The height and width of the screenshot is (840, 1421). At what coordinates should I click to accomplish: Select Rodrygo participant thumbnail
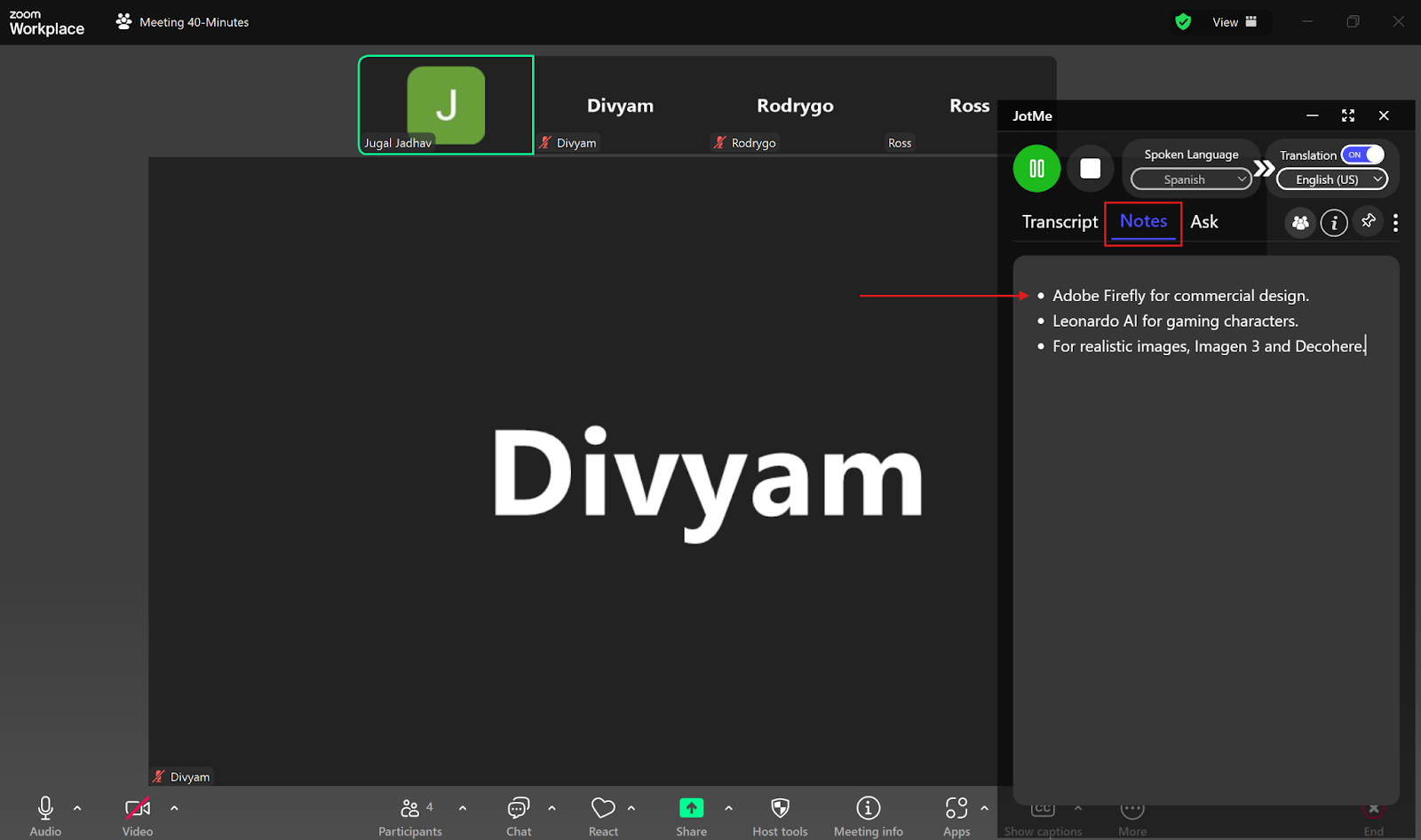pyautogui.click(x=795, y=105)
